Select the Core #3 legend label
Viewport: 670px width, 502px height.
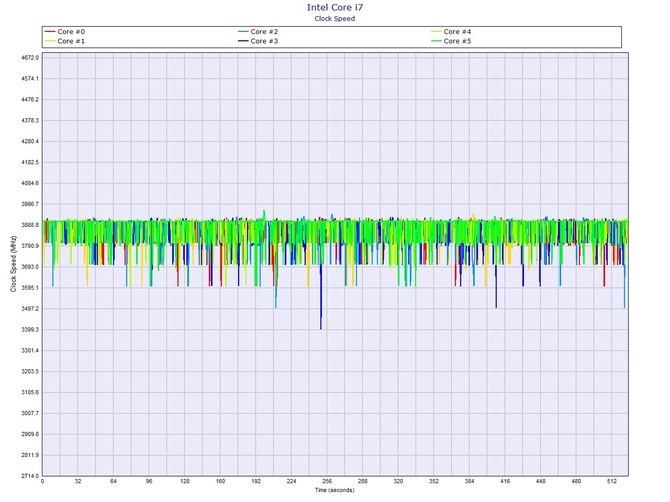pyautogui.click(x=264, y=41)
